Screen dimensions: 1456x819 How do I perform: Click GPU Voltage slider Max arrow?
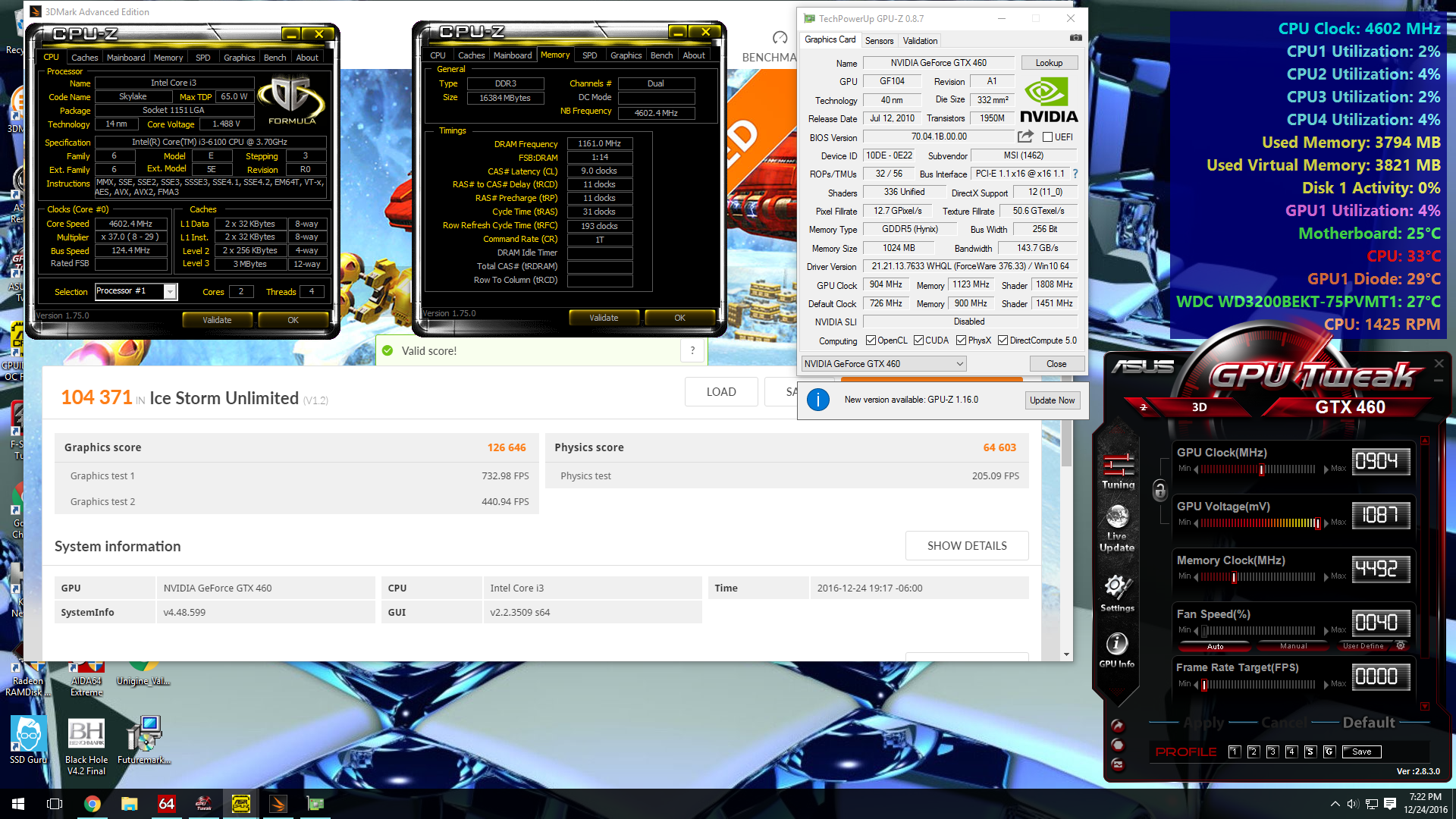pos(1326,523)
